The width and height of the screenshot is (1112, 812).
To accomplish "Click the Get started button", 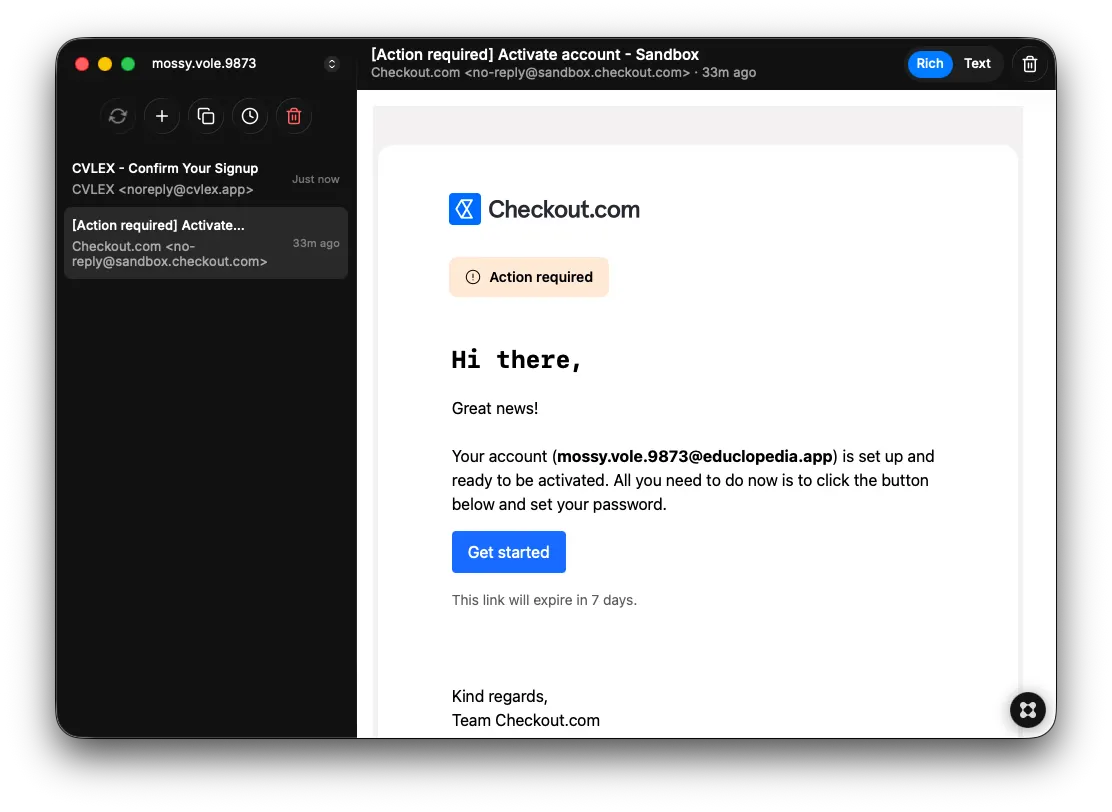I will (508, 552).
